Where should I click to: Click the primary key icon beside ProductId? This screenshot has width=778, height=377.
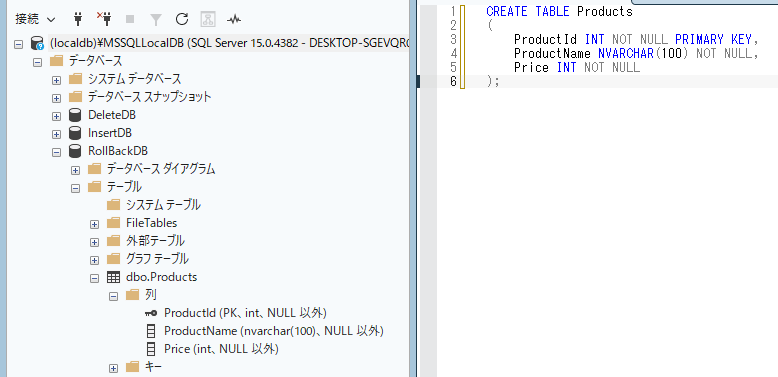coord(151,313)
